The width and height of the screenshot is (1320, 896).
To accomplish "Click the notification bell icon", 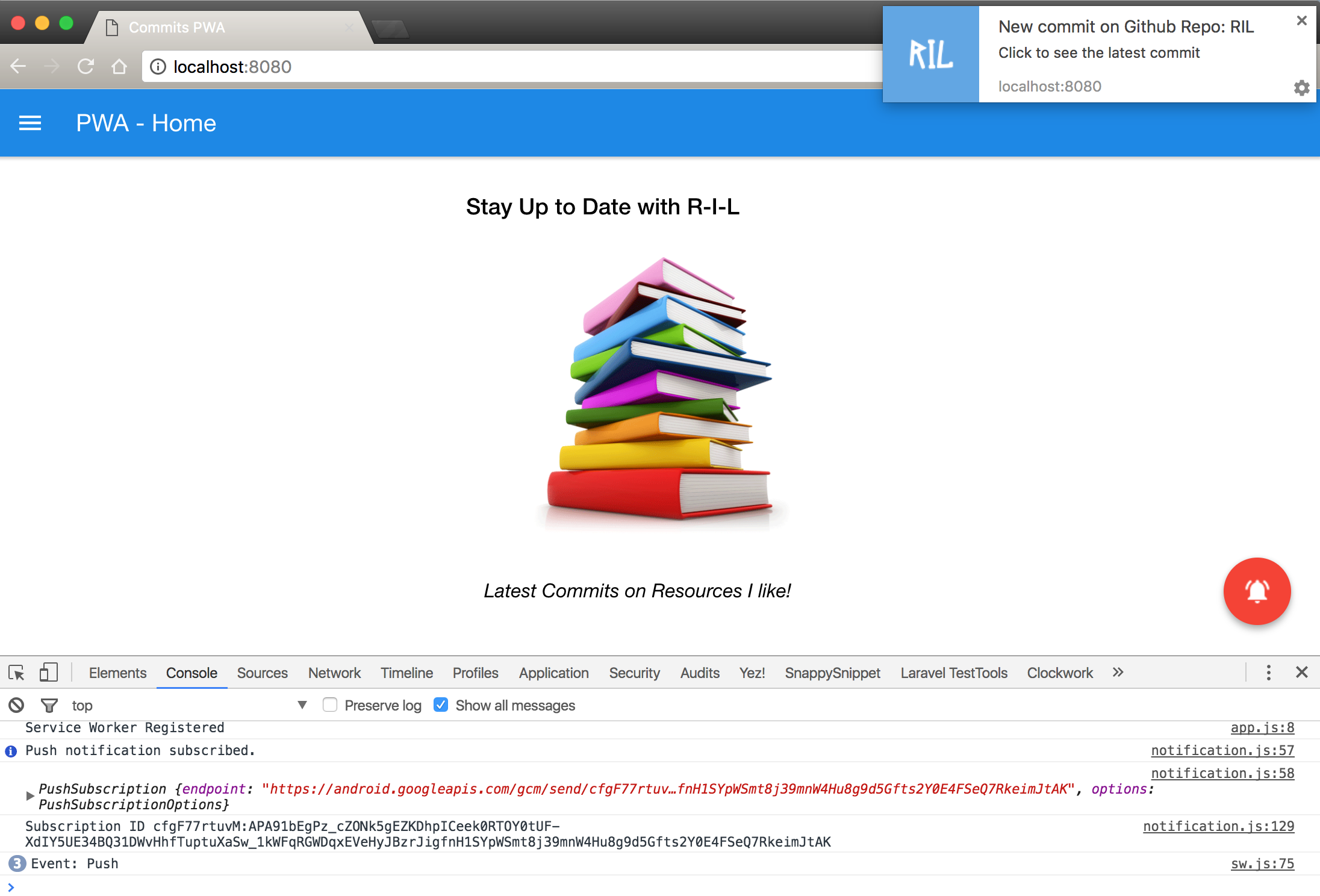I will [x=1257, y=591].
